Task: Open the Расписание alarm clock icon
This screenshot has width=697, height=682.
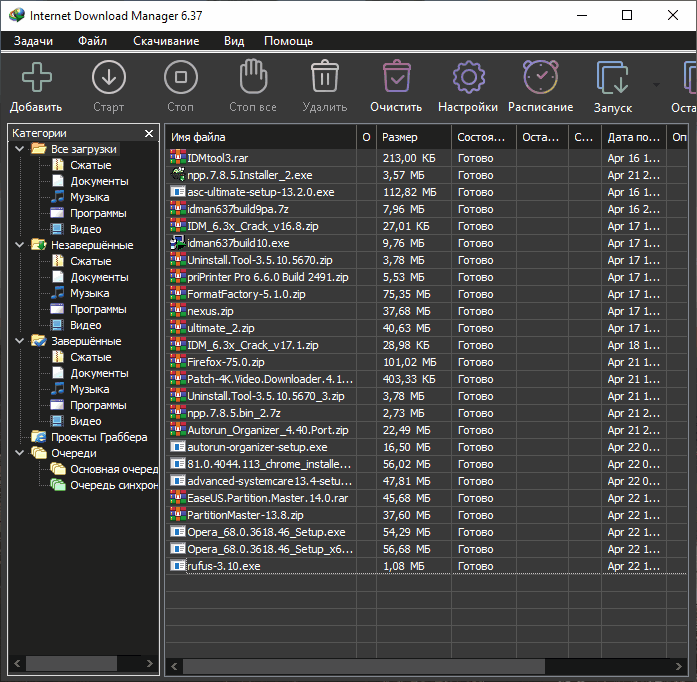Action: (x=541, y=77)
